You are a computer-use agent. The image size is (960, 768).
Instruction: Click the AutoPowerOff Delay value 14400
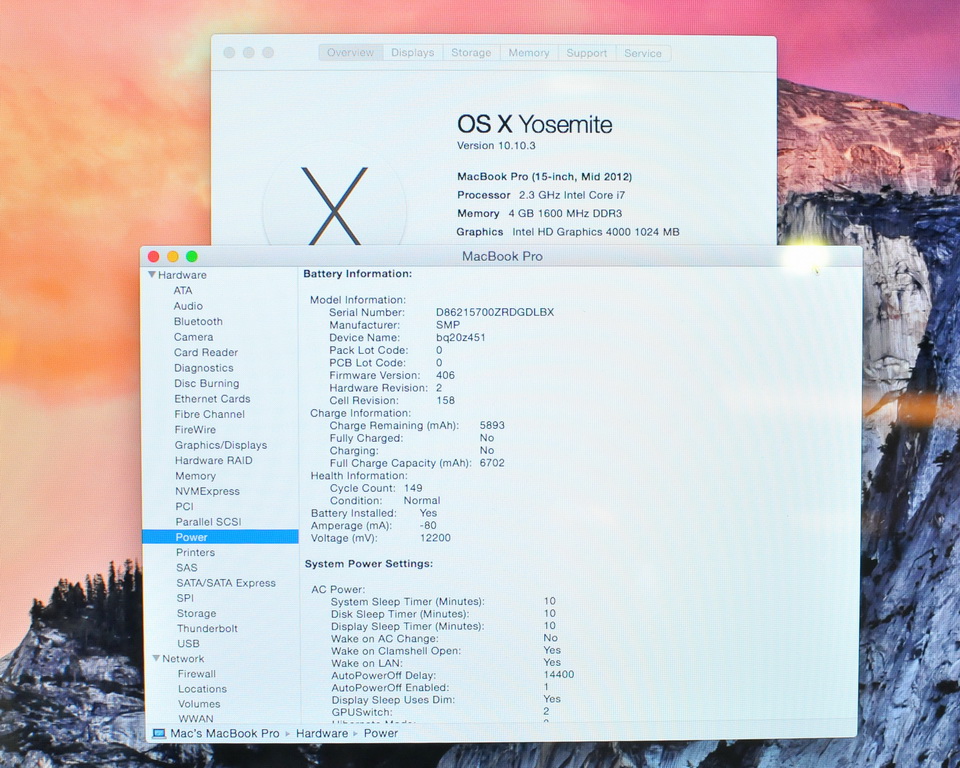click(559, 675)
